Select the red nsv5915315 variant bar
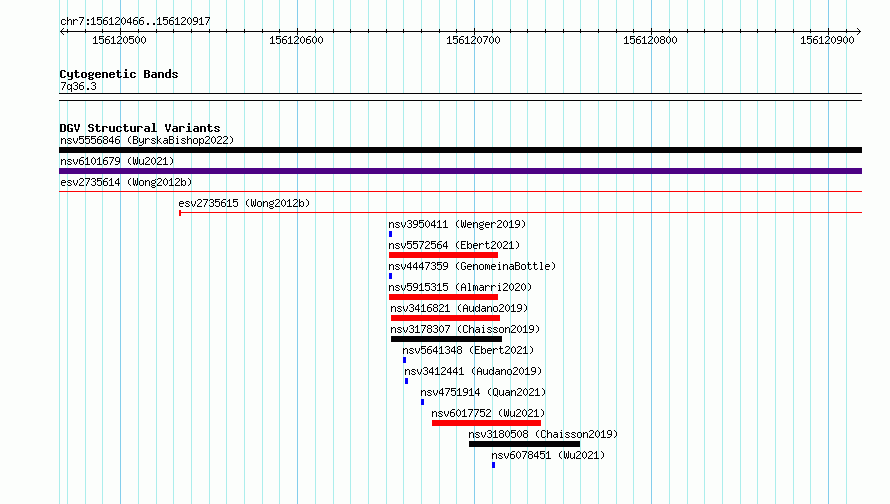The width and height of the screenshot is (890, 504). (x=443, y=297)
